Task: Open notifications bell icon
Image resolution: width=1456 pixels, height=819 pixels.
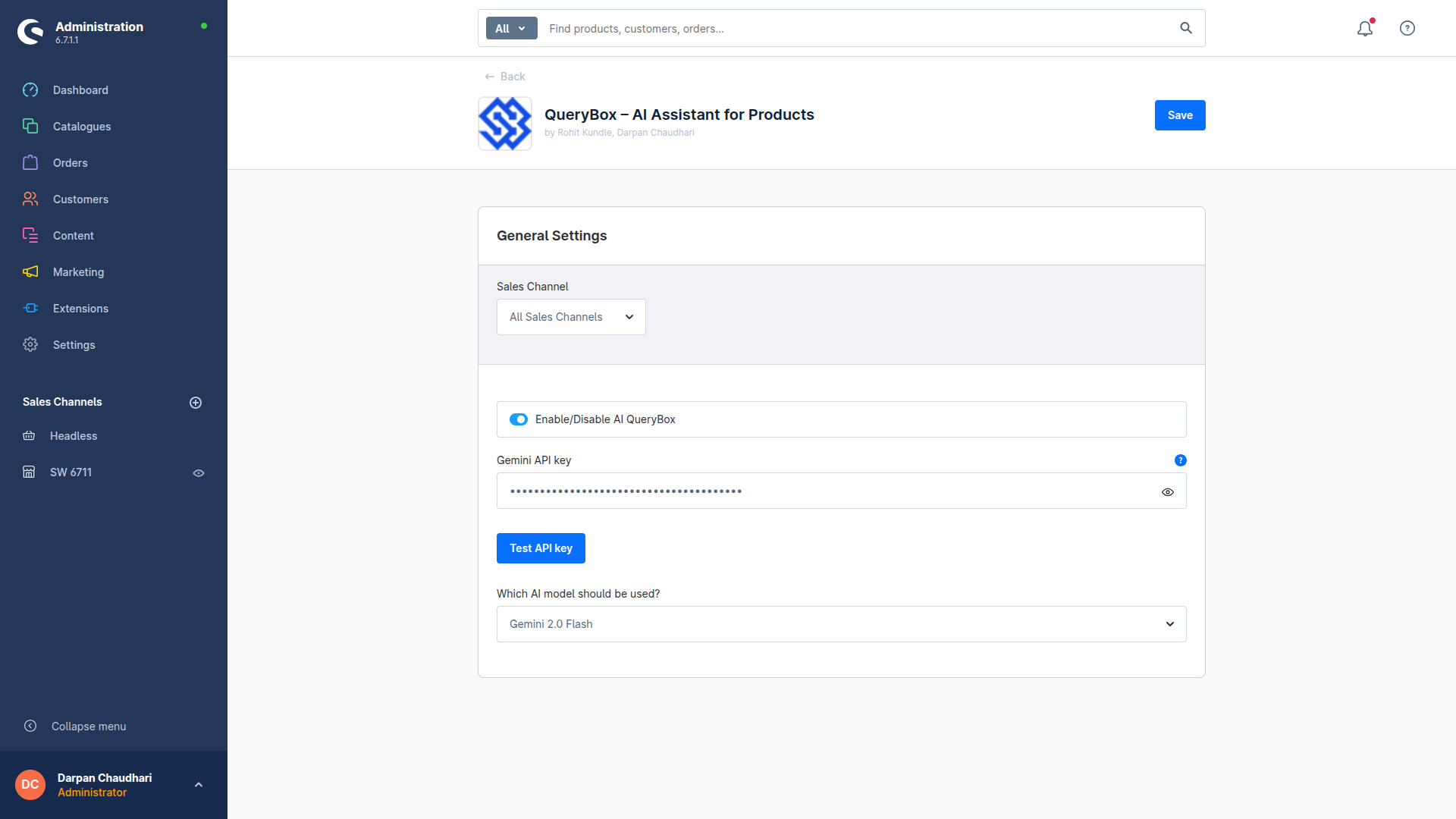Action: tap(1365, 28)
